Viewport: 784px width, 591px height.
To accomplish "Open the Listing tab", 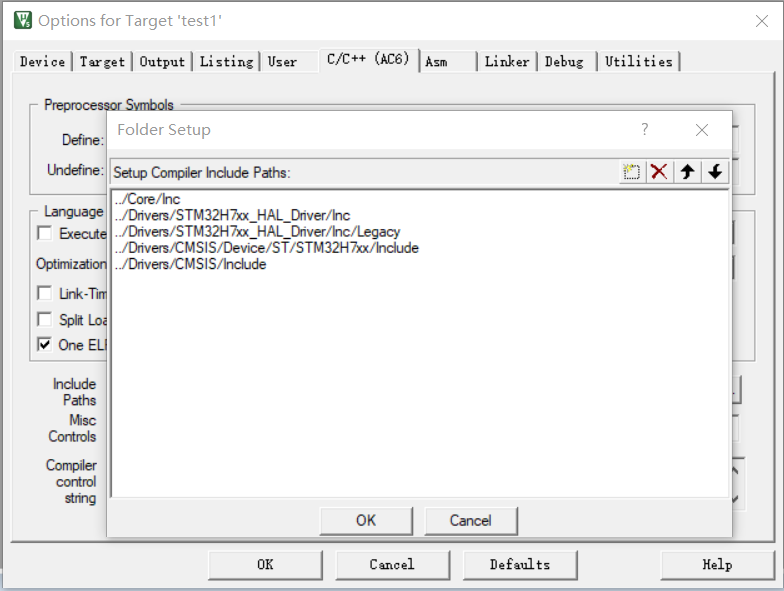I will 226,62.
